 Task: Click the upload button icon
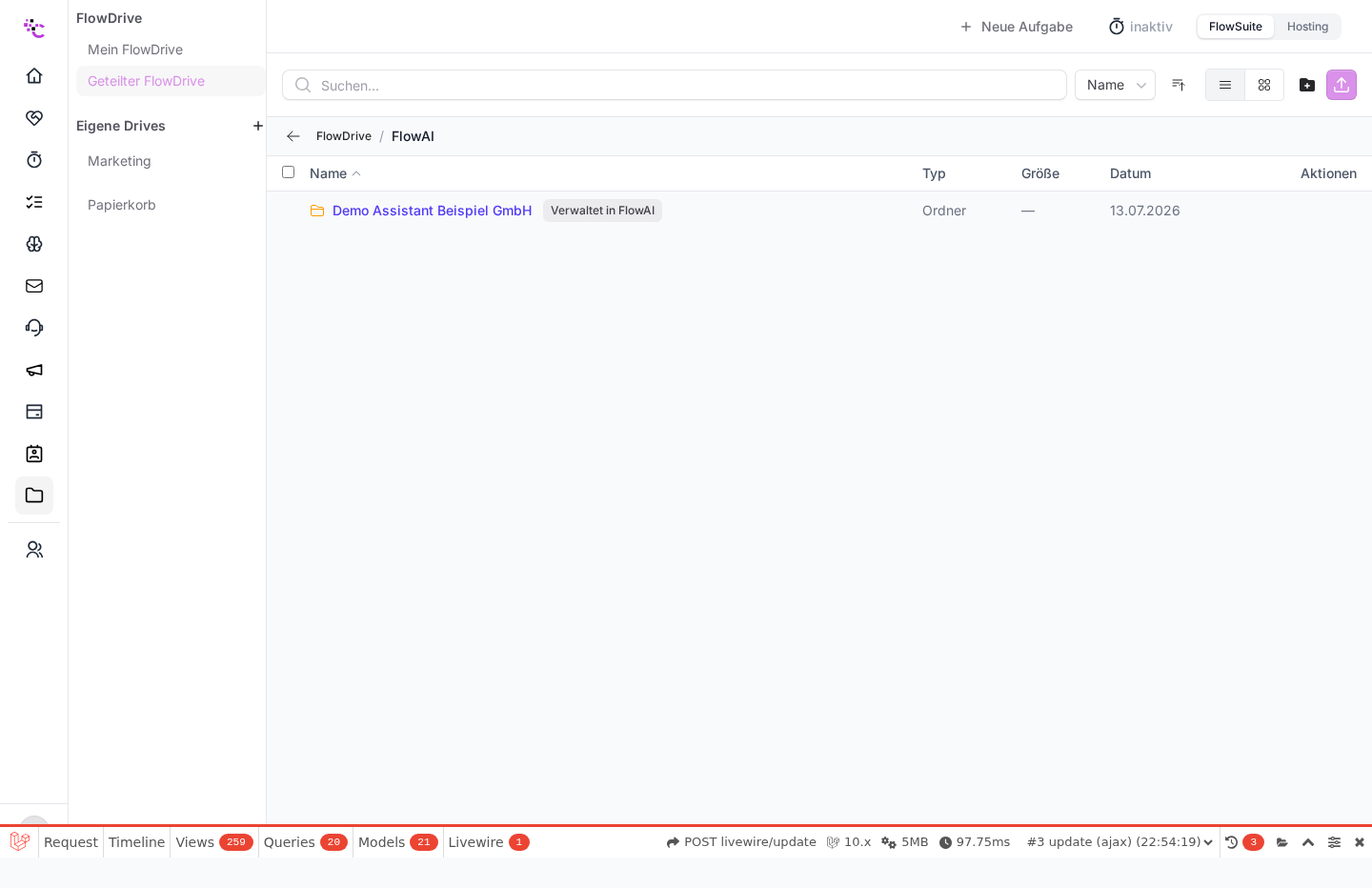[1342, 85]
